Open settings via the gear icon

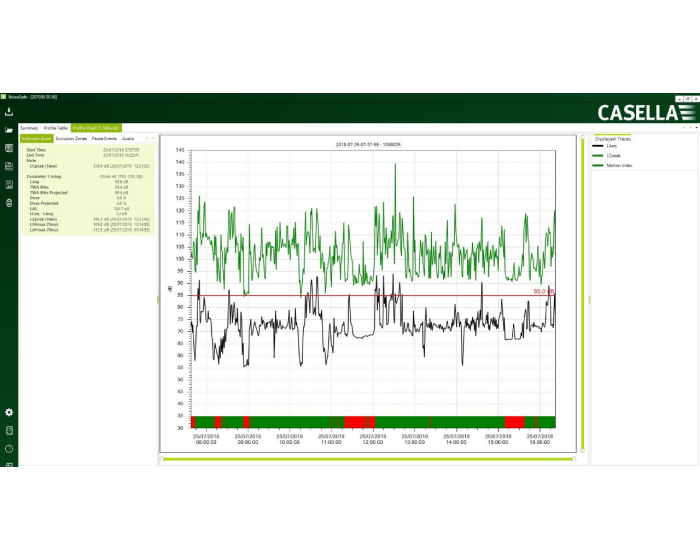point(9,412)
